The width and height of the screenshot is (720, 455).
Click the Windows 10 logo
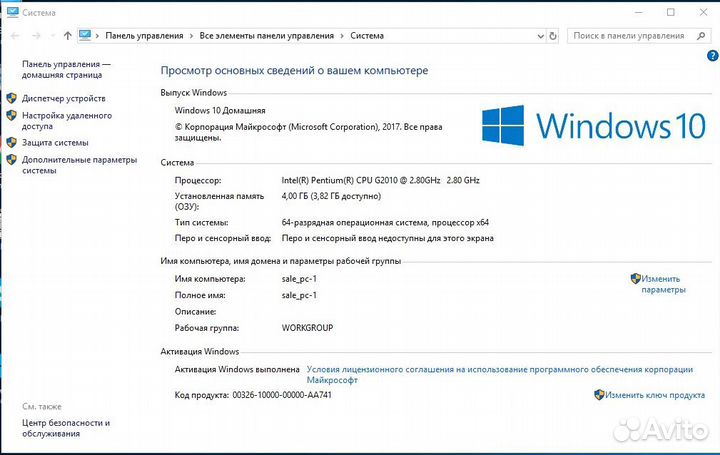click(x=593, y=125)
